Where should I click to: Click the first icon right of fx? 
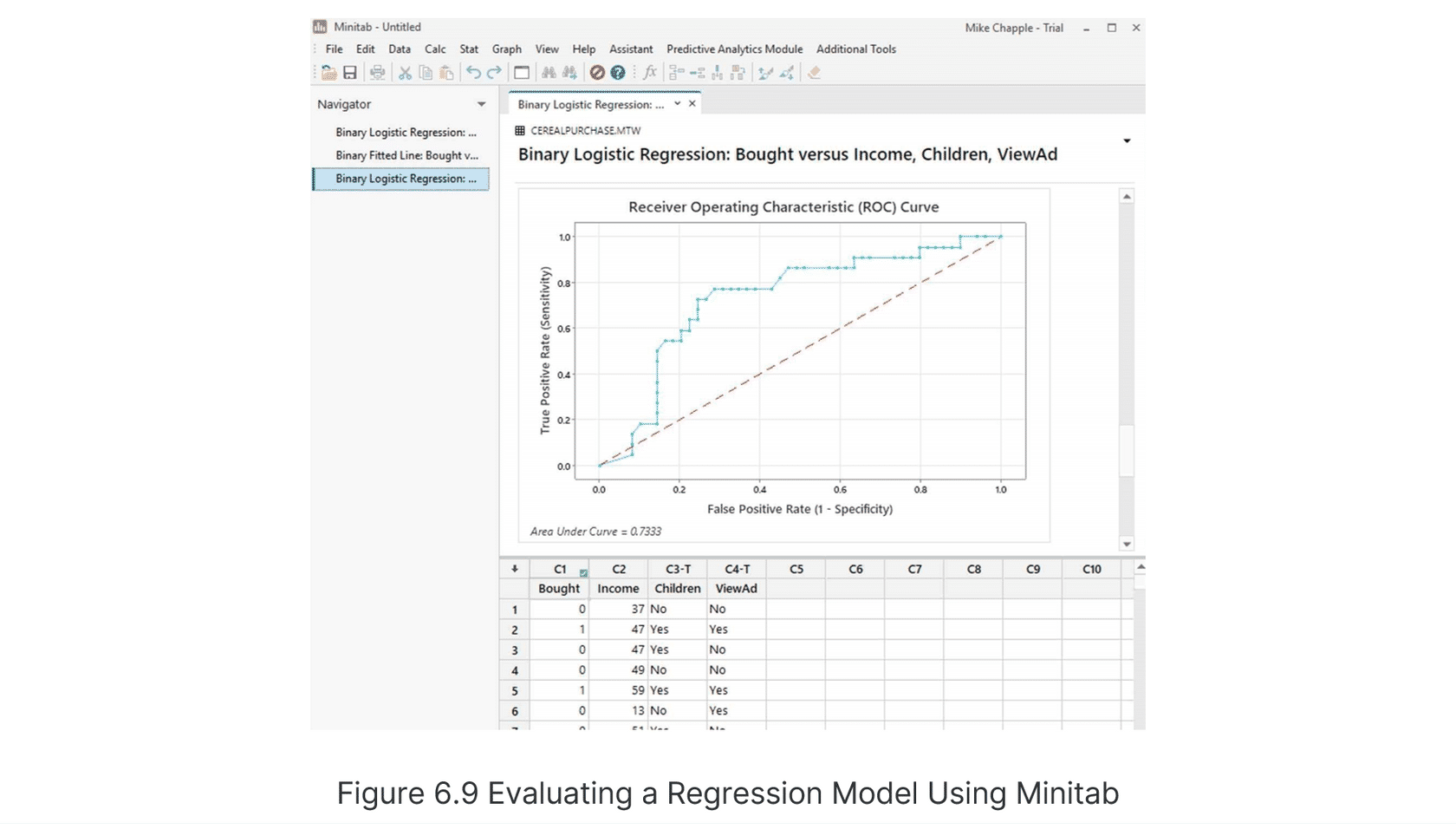(x=677, y=73)
